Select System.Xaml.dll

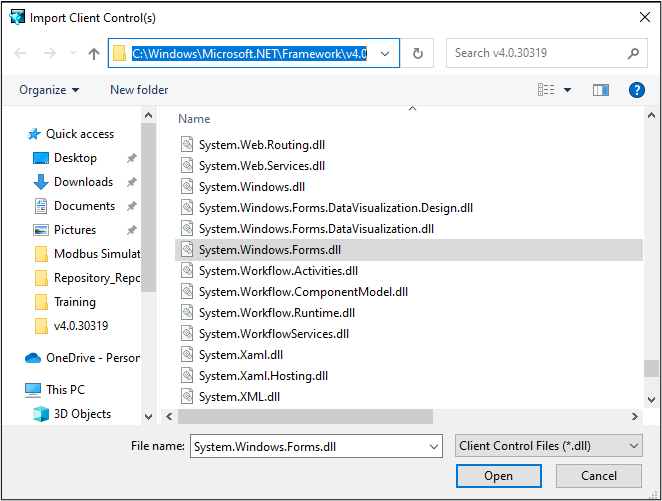(x=241, y=355)
